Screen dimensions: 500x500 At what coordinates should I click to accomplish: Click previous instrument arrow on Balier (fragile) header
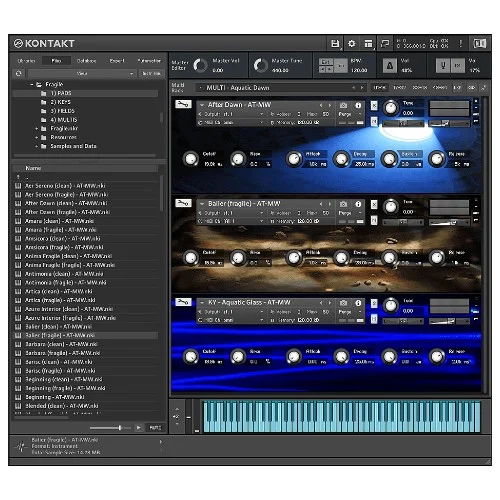click(321, 204)
